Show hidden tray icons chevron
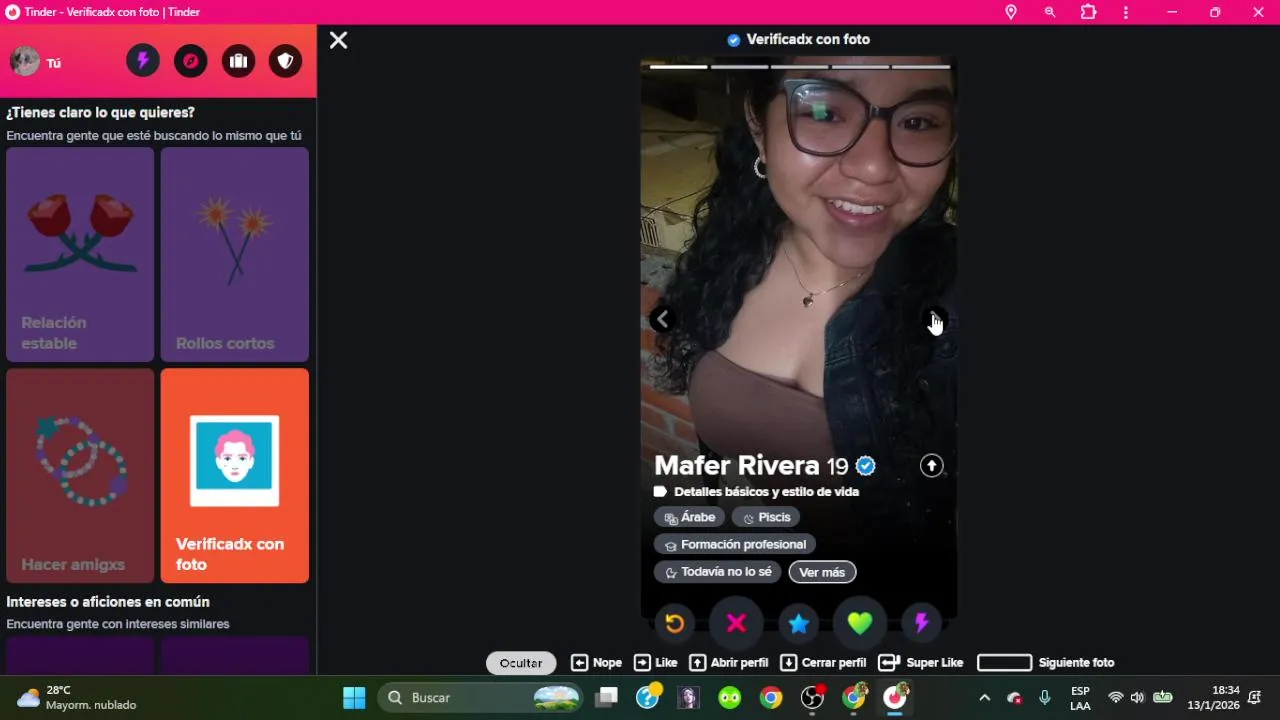 [984, 698]
